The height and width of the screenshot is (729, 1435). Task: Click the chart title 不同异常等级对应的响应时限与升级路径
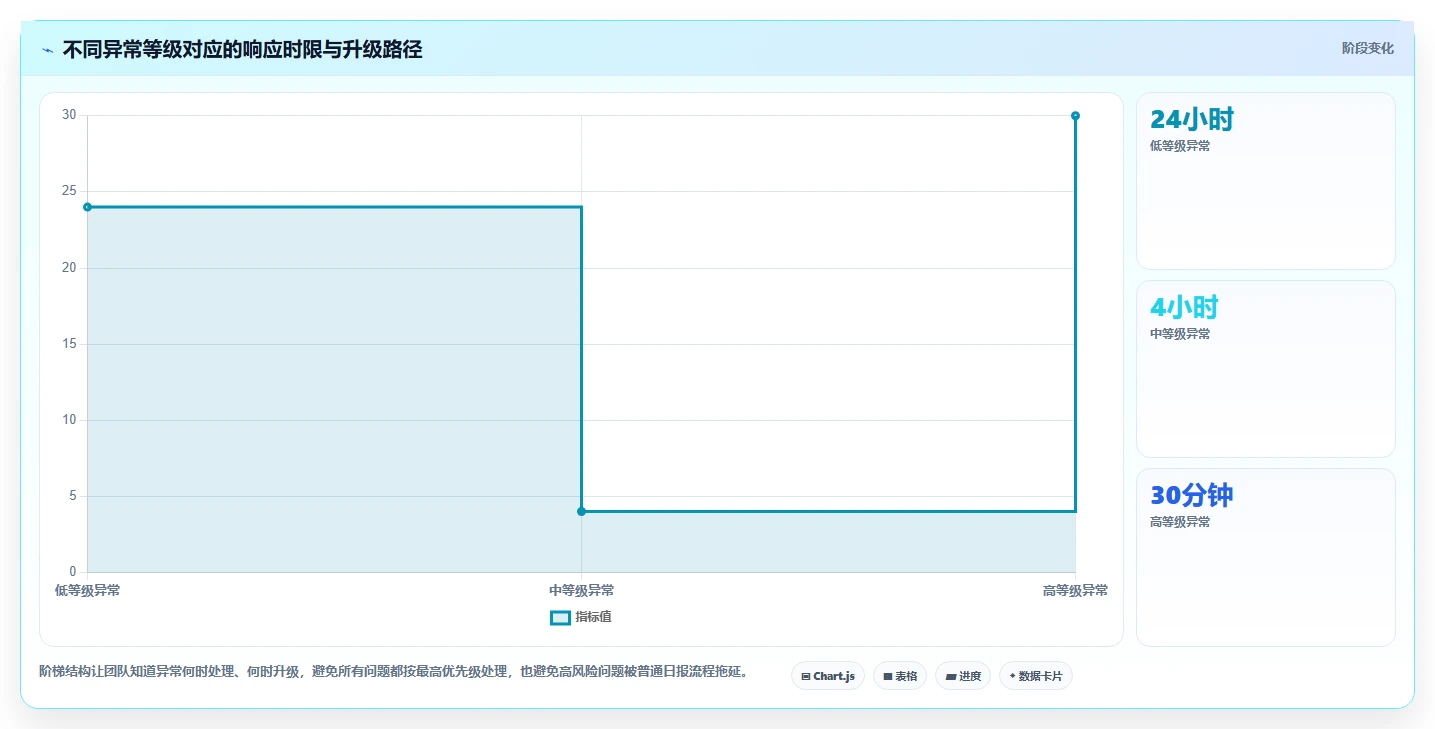point(242,50)
